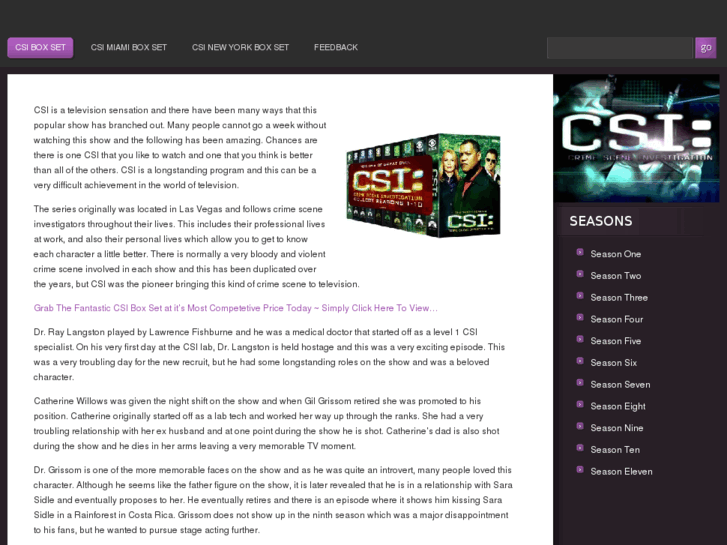Click the bullet icon beside Season Four

pyautogui.click(x=580, y=317)
